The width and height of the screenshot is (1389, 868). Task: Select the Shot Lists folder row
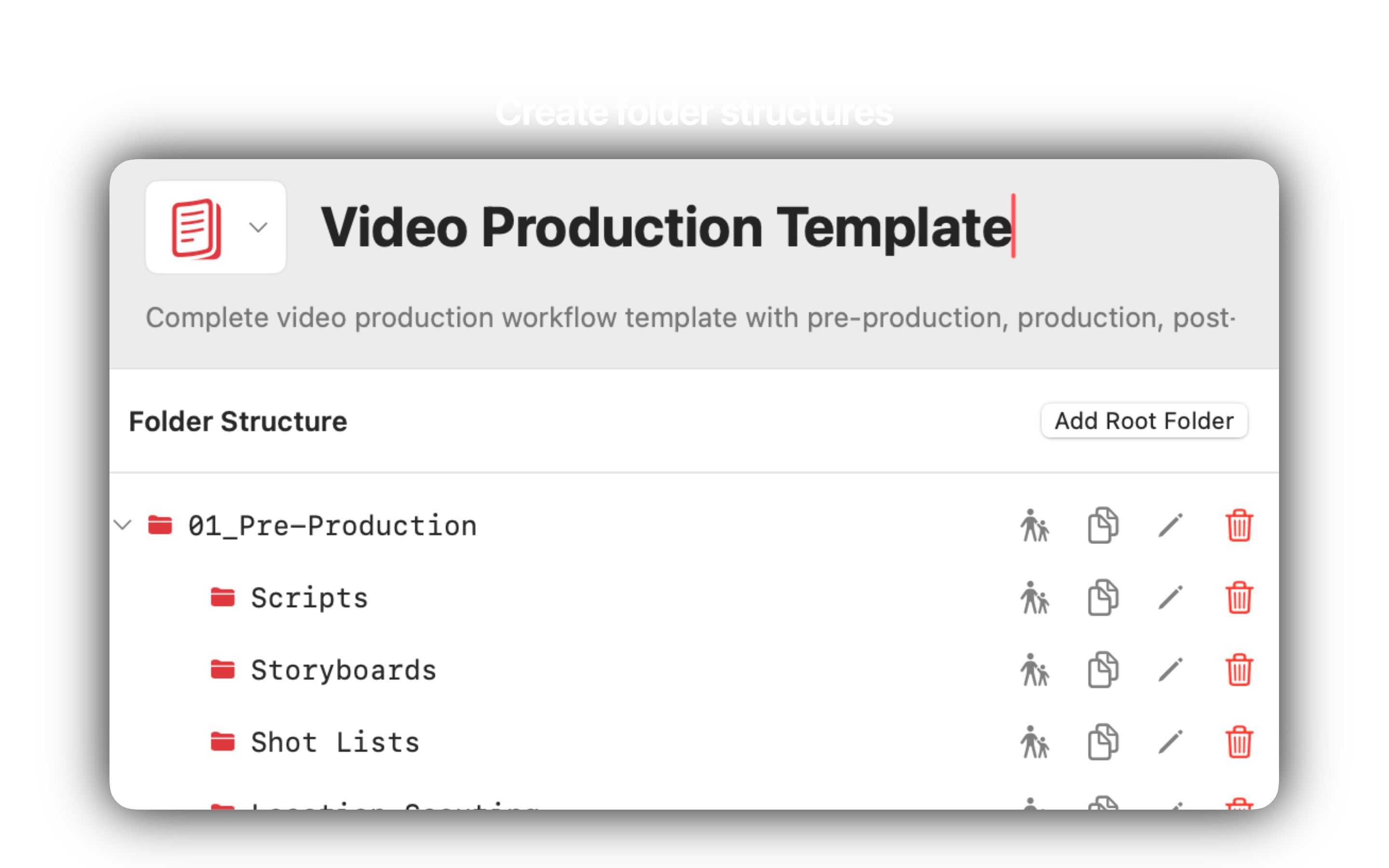click(694, 742)
